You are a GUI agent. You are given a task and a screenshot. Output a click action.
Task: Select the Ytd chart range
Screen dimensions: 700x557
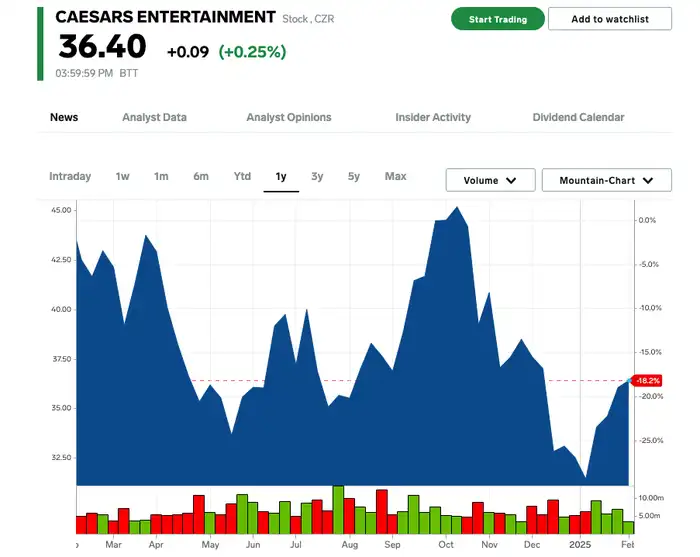[242, 177]
